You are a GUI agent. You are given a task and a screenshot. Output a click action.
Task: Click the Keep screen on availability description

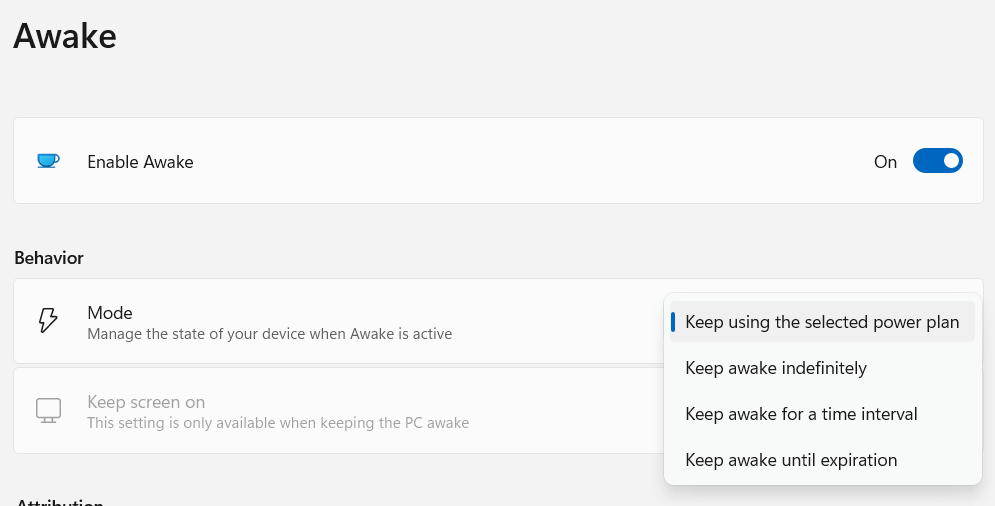pyautogui.click(x=278, y=423)
